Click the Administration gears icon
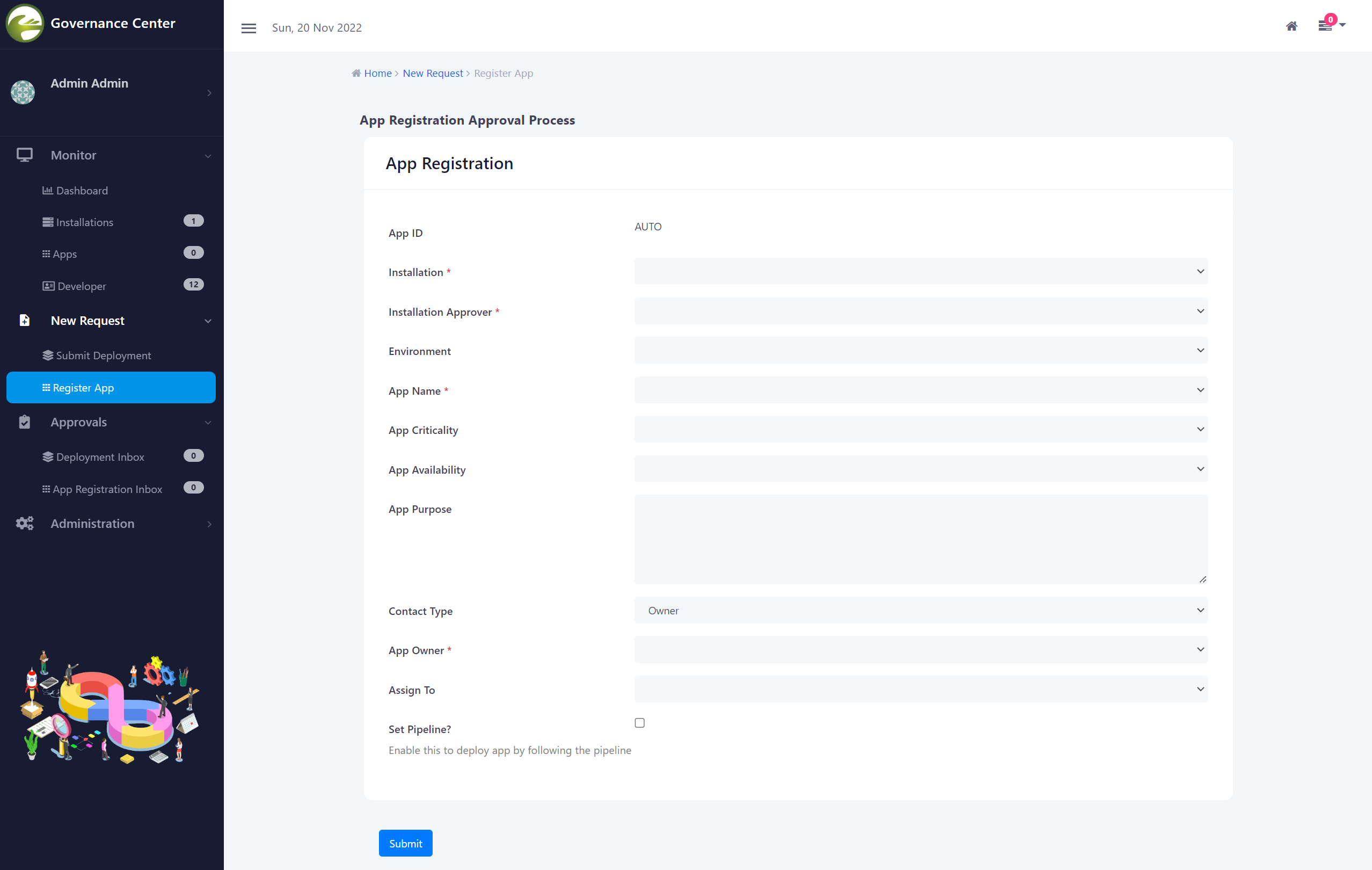The height and width of the screenshot is (870, 1372). (25, 524)
